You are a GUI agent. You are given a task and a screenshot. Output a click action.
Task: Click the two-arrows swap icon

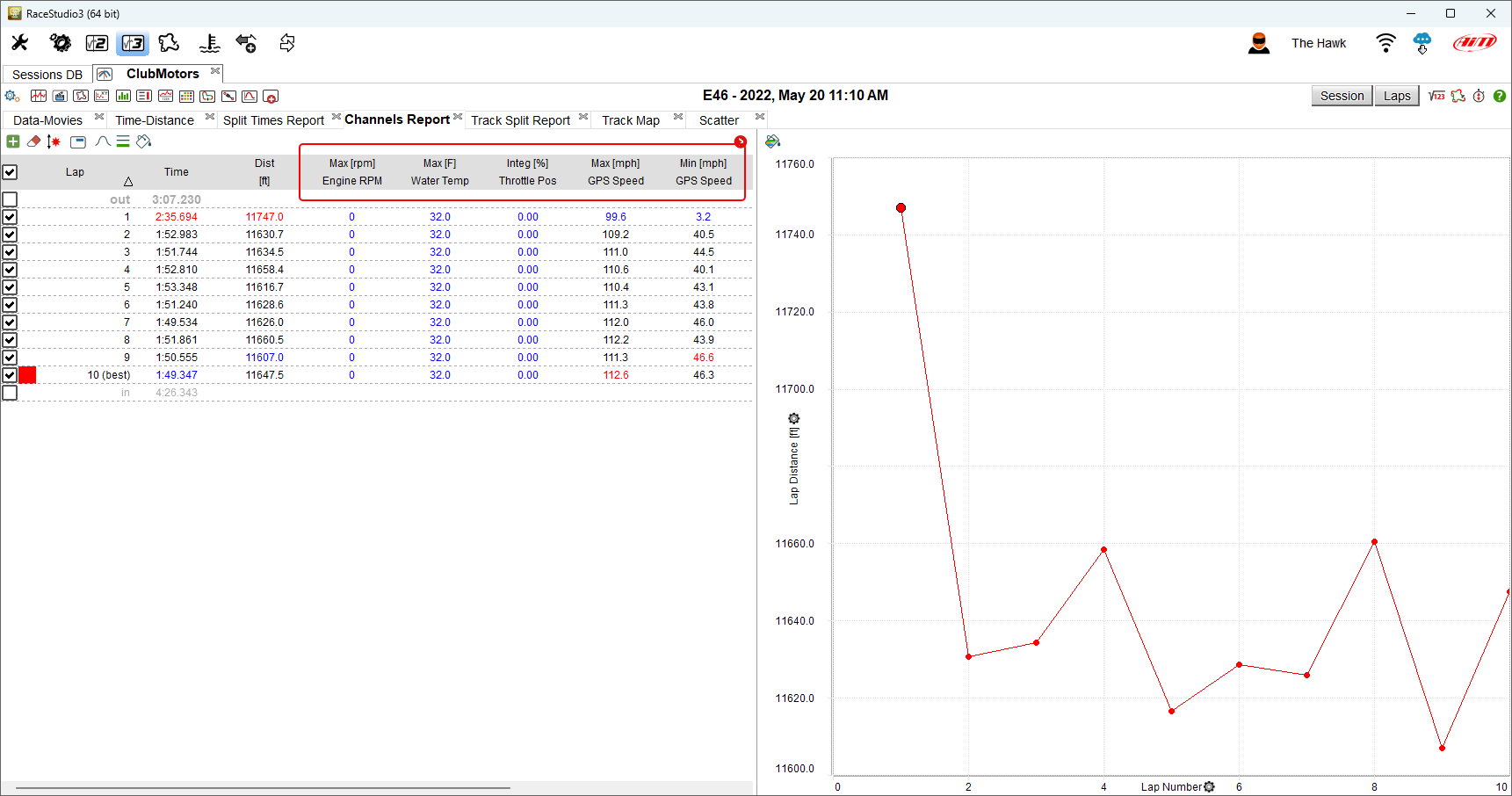287,43
